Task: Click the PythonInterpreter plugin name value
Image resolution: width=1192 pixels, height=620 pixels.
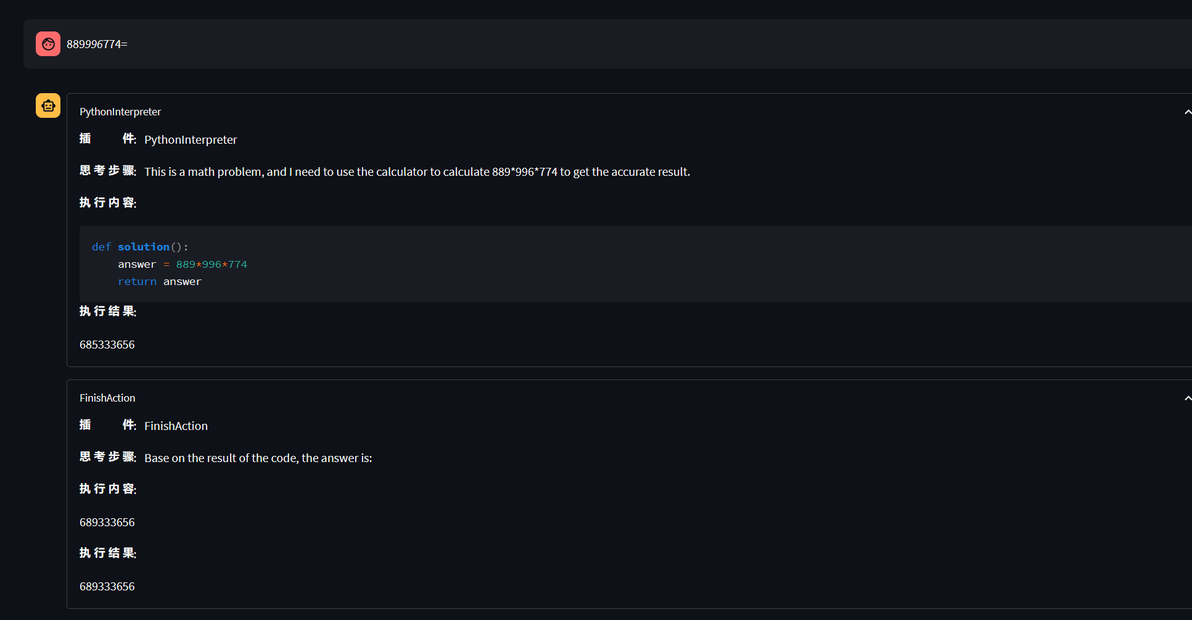Action: click(191, 140)
